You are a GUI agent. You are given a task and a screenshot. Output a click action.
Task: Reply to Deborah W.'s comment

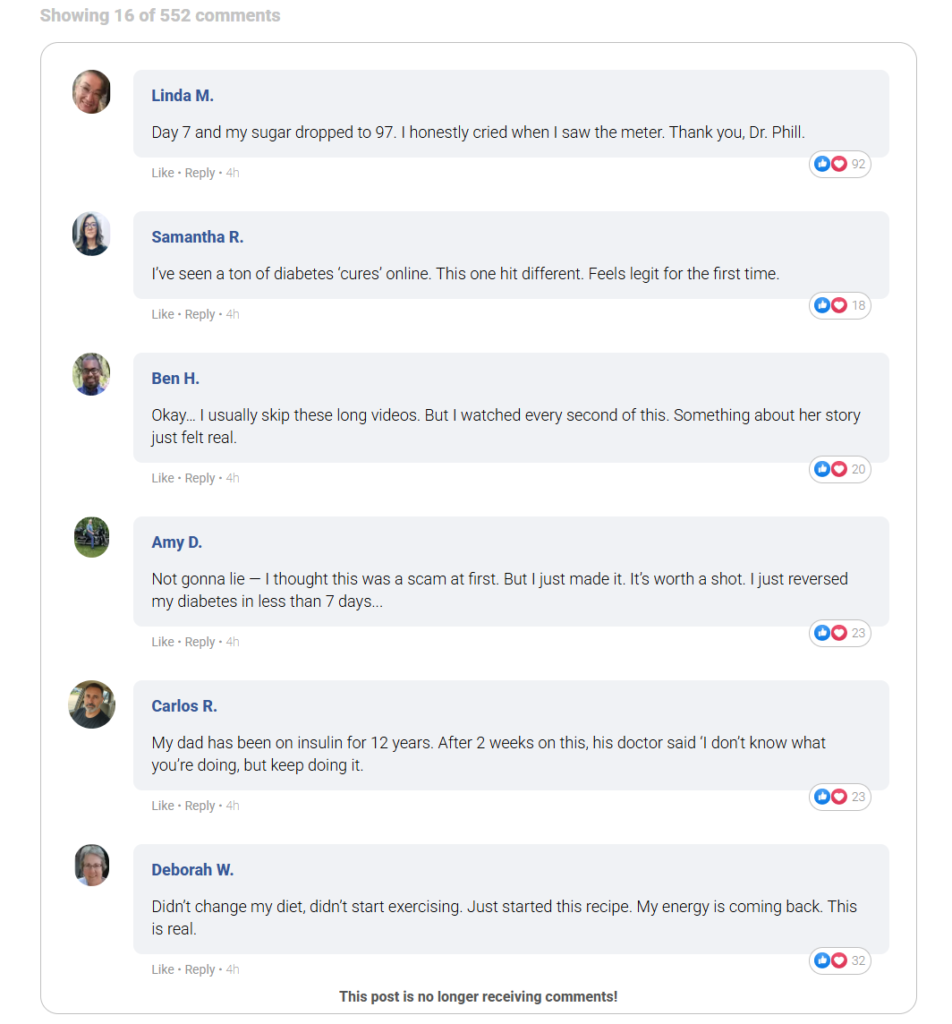200,969
